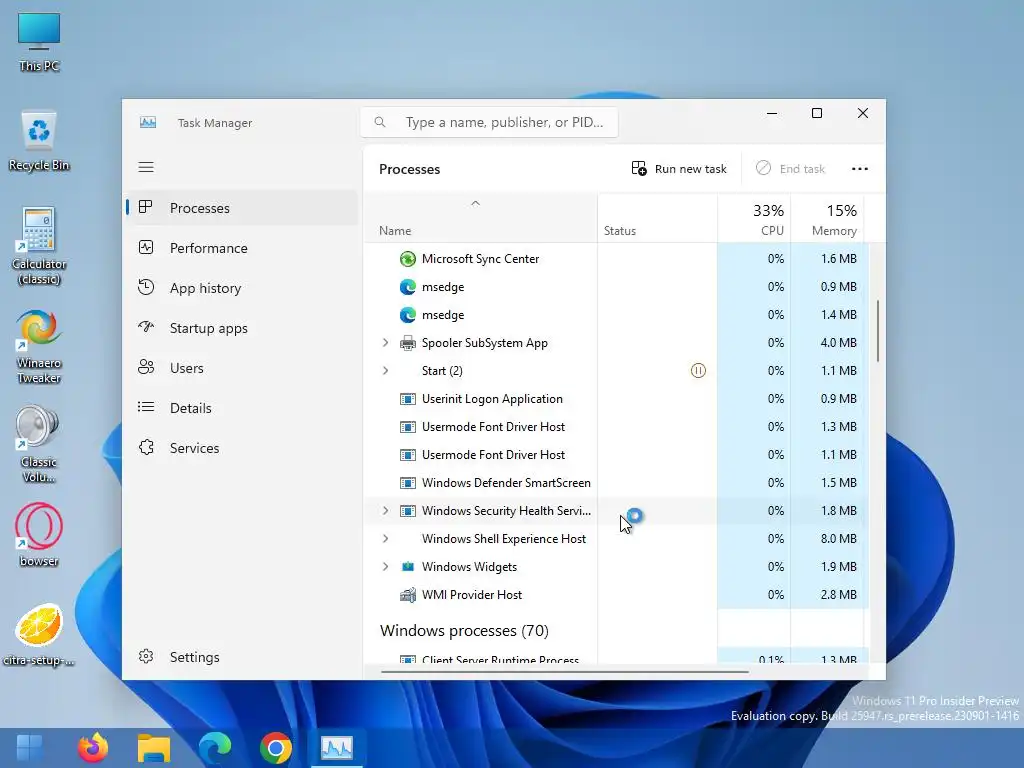This screenshot has height=768, width=1024.
Task: Select the citra-setup desktop icon
Action: click(39, 635)
